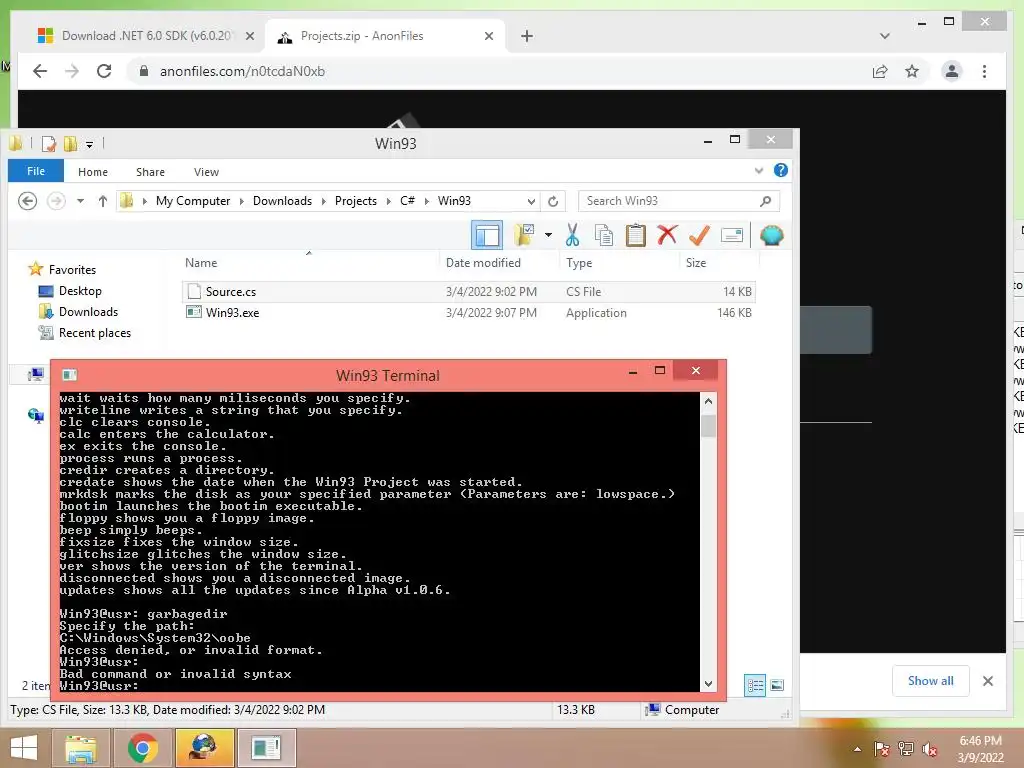1024x768 pixels.
Task: Open dropdown arrow beside folder options icon
Action: [x=548, y=235]
